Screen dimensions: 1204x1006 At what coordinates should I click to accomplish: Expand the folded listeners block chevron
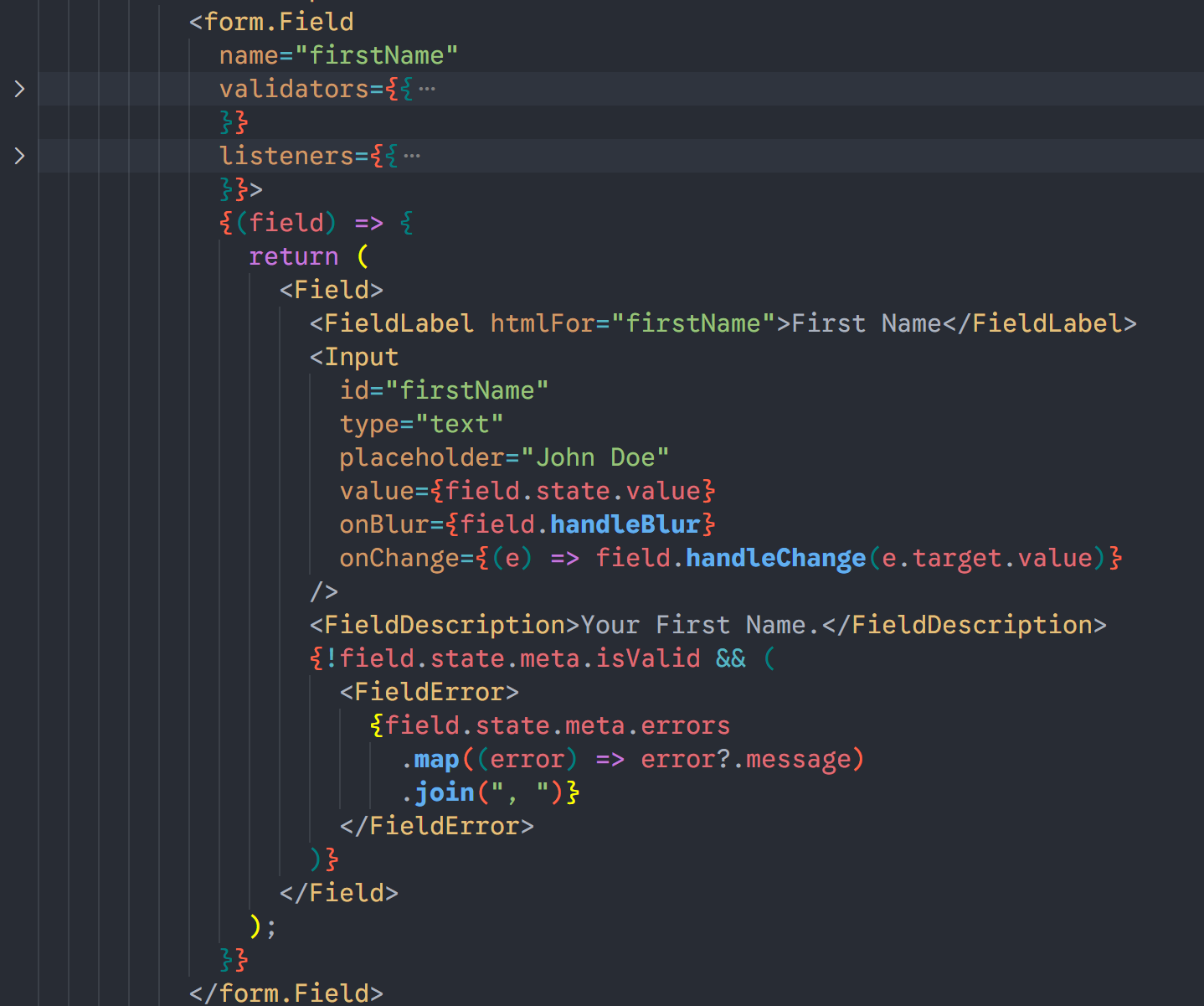[19, 156]
